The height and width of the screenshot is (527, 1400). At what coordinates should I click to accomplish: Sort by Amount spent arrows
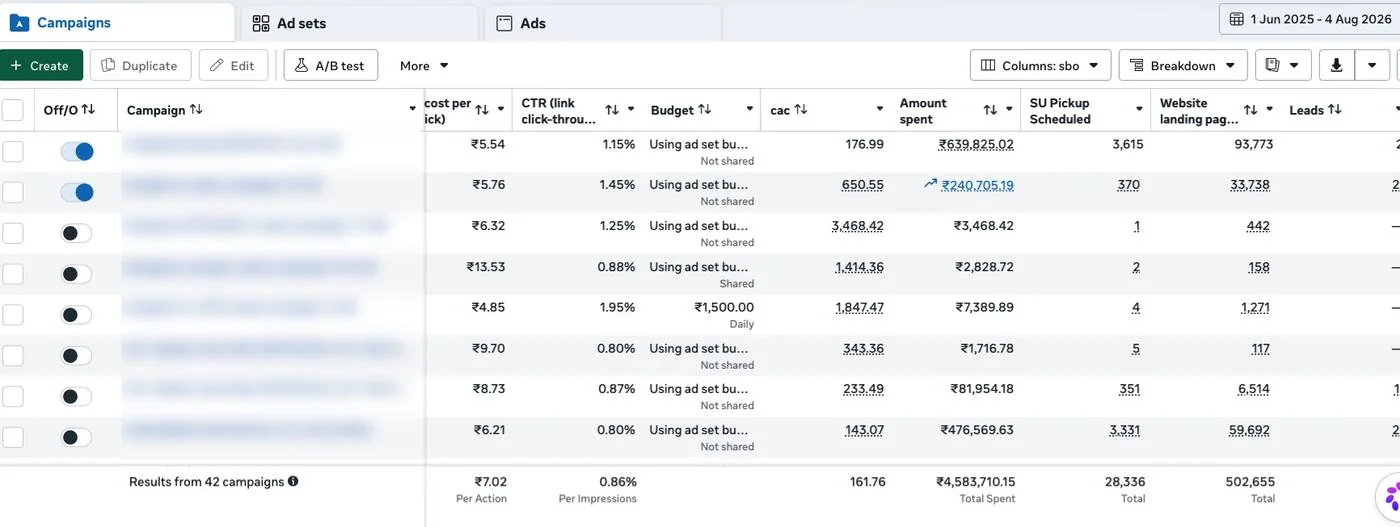coord(990,110)
